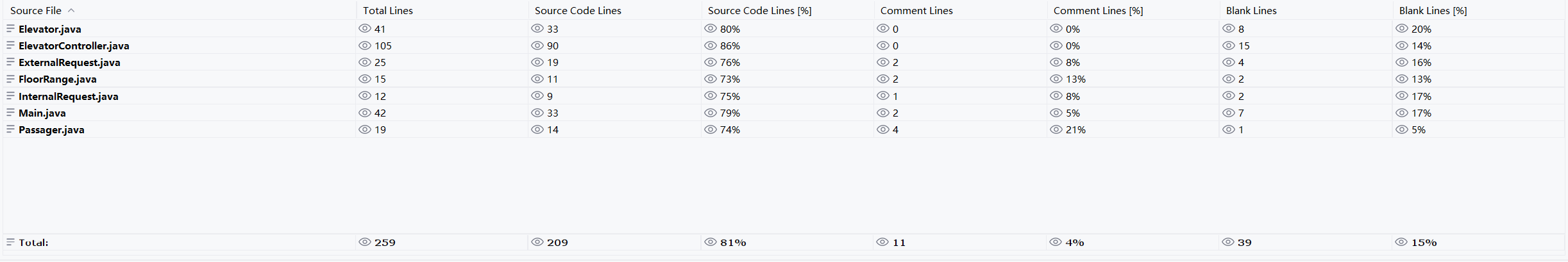The width and height of the screenshot is (1568, 262).
Task: Click the file icon next to ElevatorController.java
Action: (10, 45)
